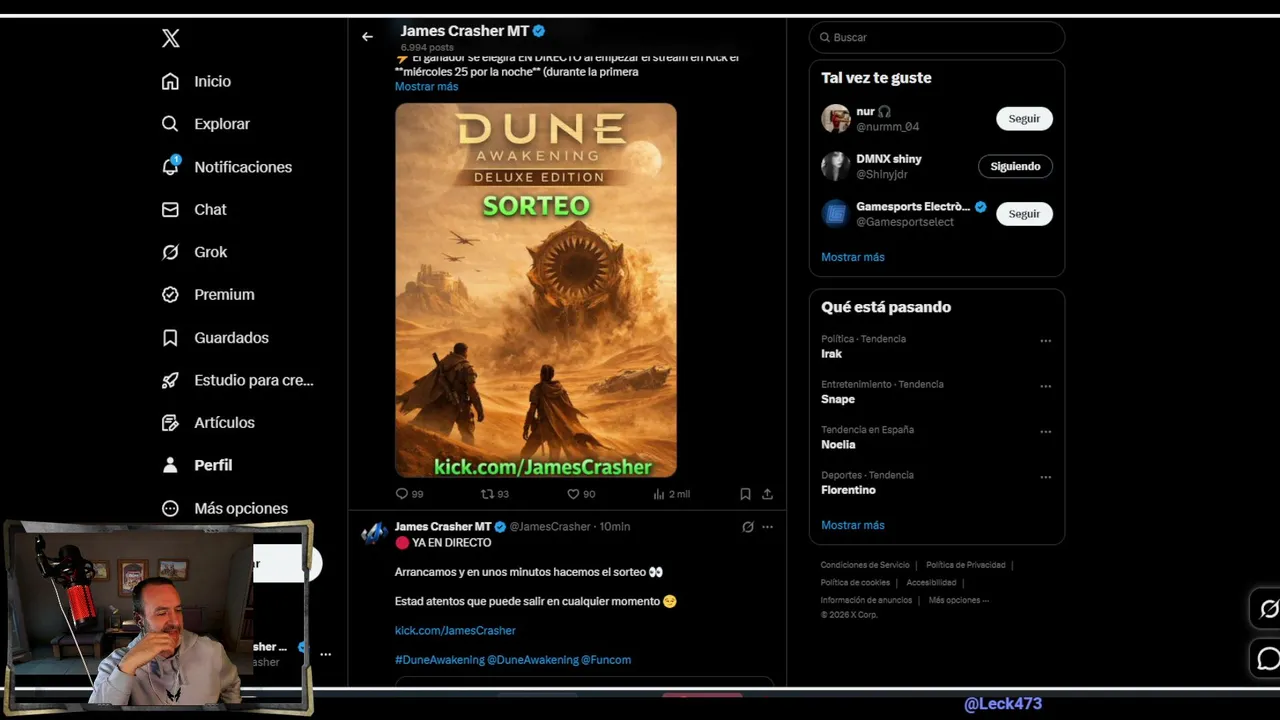Viewport: 1280px width, 720px height.
Task: Open Información de anuncios footer link
Action: (x=866, y=600)
